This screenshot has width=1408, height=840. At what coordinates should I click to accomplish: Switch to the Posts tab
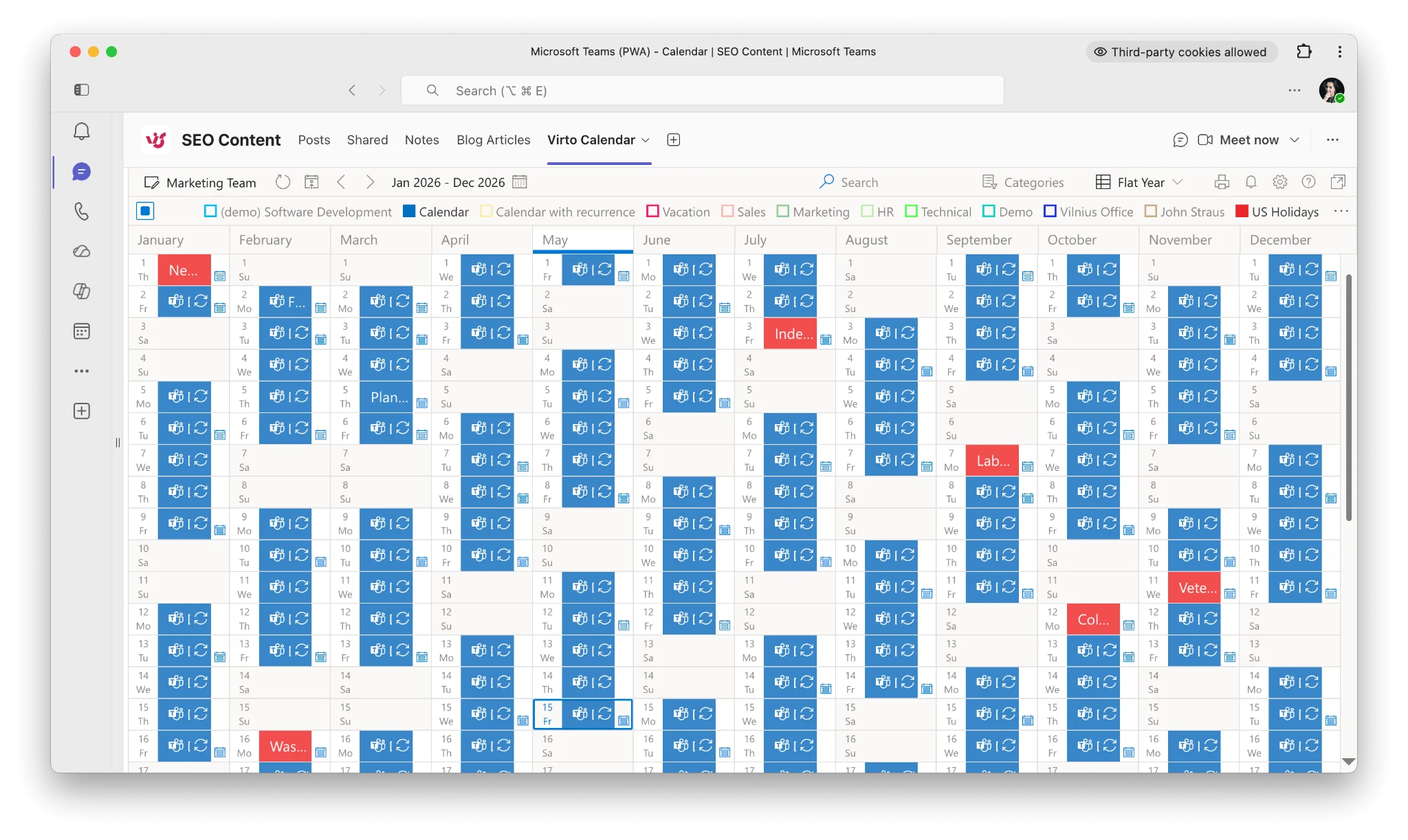(314, 140)
